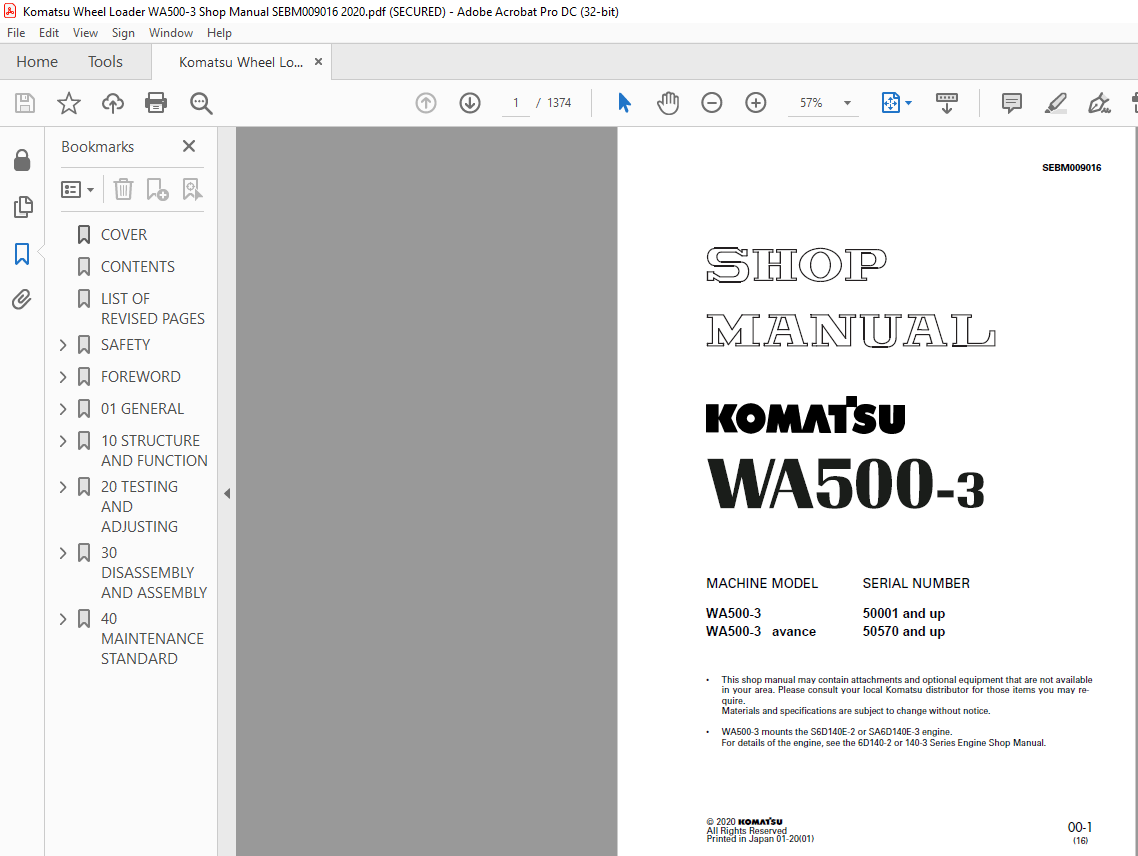Switch to the Tools tab
1138x856 pixels.
(105, 62)
